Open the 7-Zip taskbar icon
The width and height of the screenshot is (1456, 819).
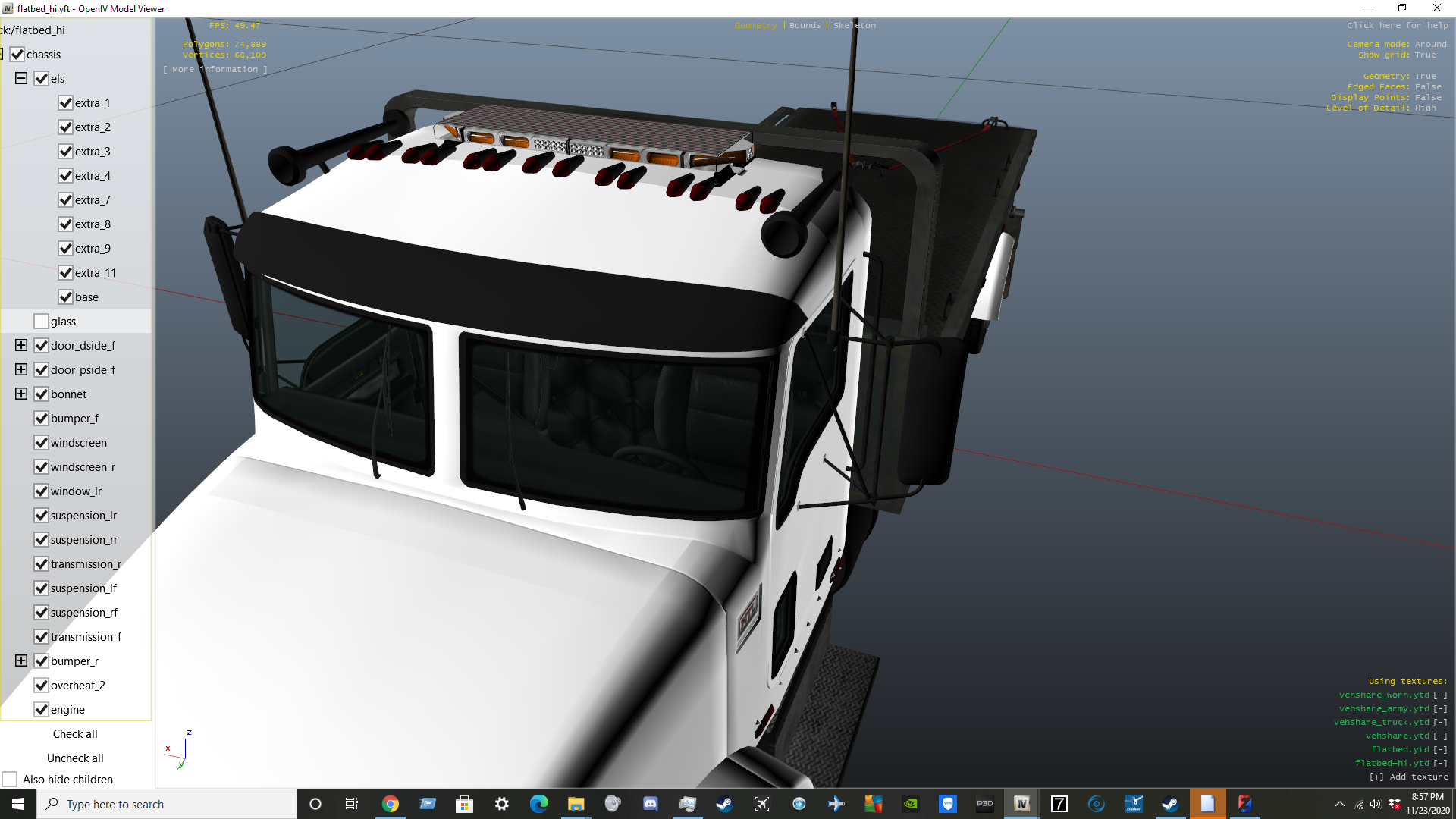point(1059,804)
